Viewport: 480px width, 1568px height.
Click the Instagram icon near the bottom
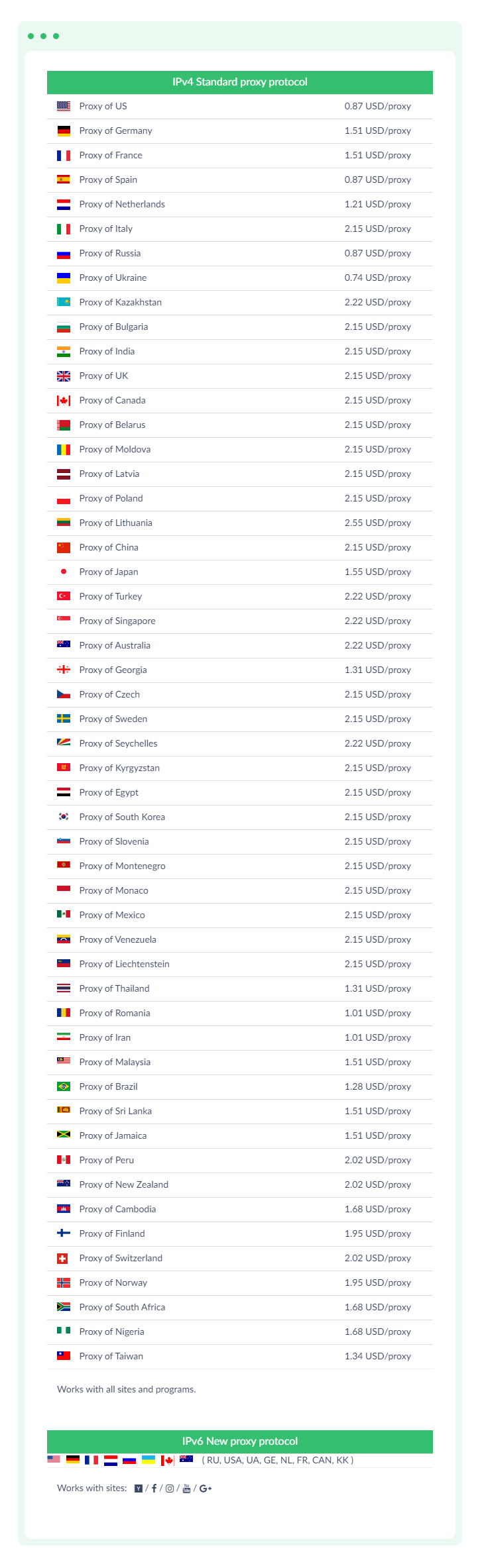(x=170, y=1488)
